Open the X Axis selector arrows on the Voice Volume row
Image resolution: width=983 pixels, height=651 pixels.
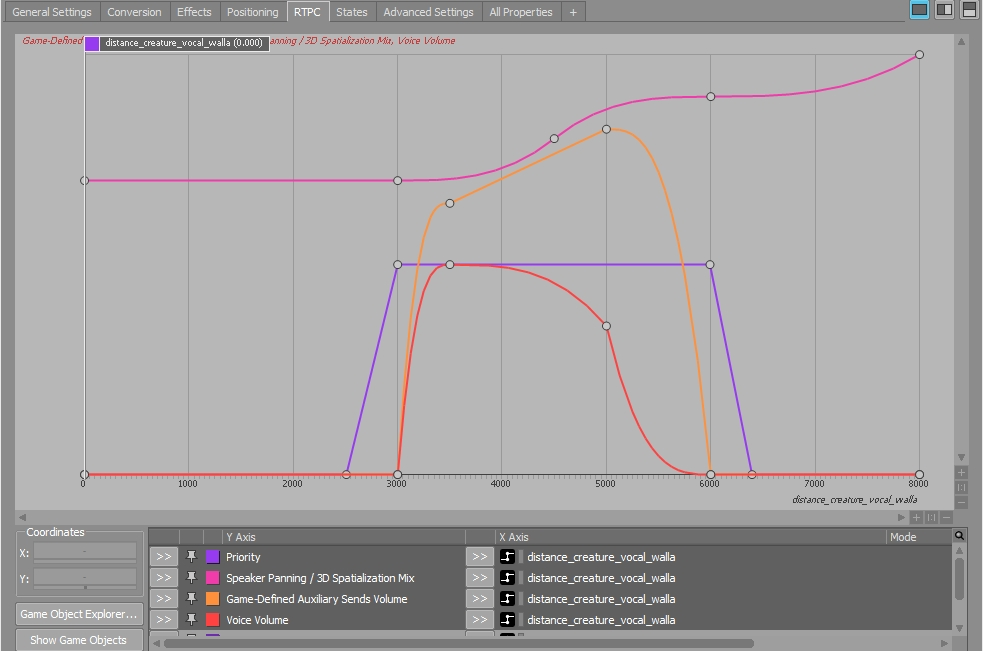click(480, 620)
